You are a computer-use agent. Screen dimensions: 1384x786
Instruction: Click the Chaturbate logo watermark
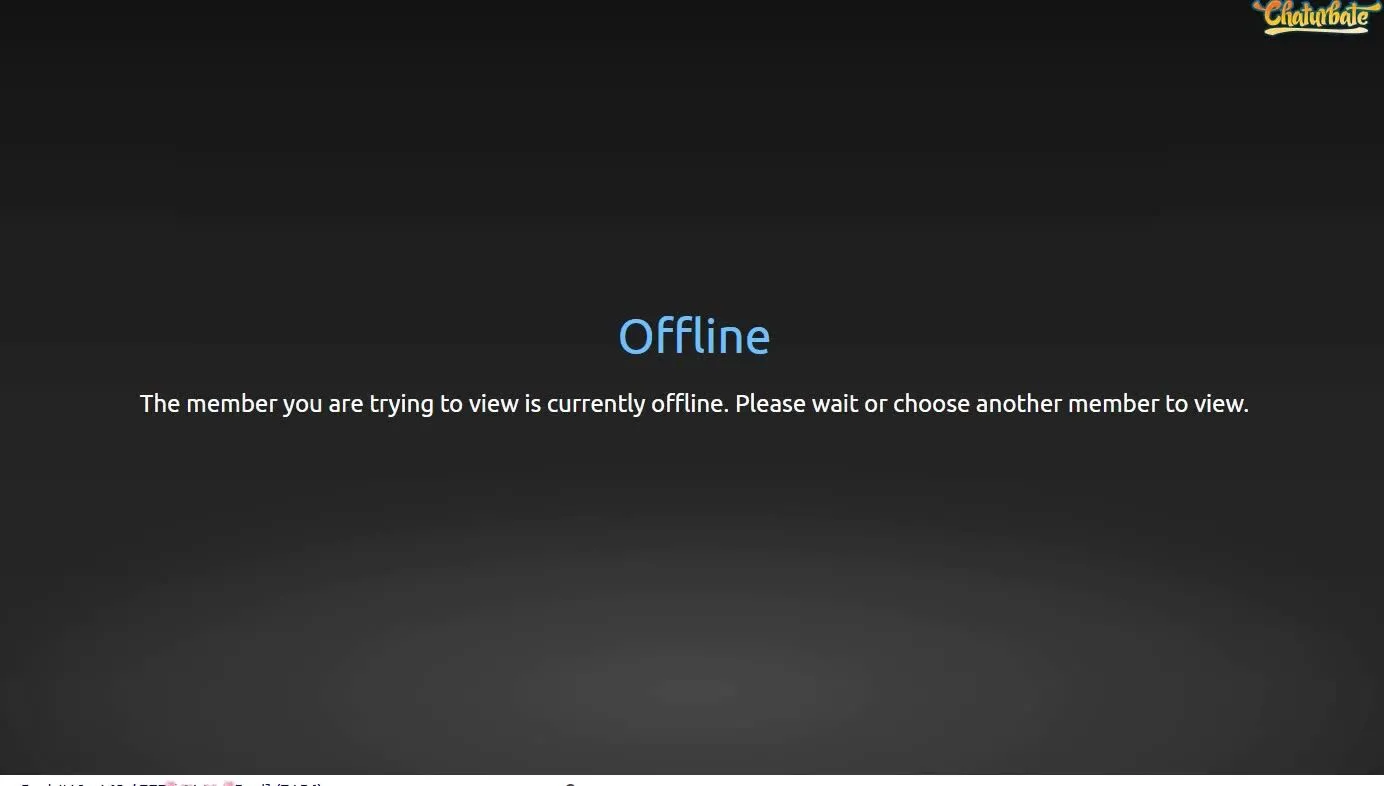1317,17
